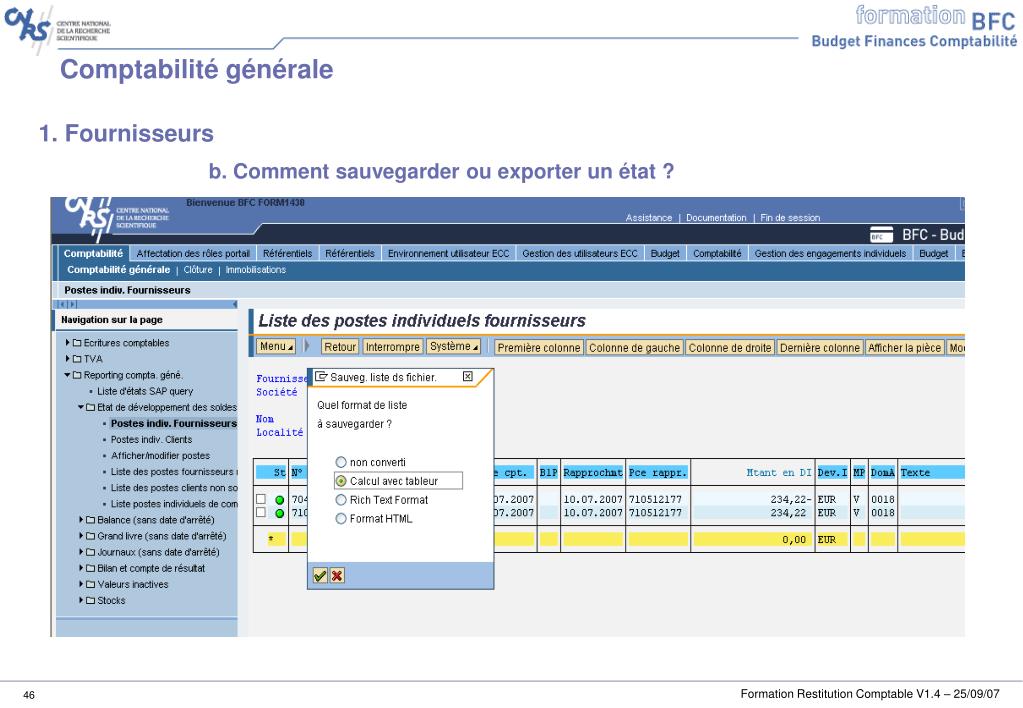The image size is (1023, 708).
Task: Collapse navigation panel with arrow icon
Action: click(234, 305)
